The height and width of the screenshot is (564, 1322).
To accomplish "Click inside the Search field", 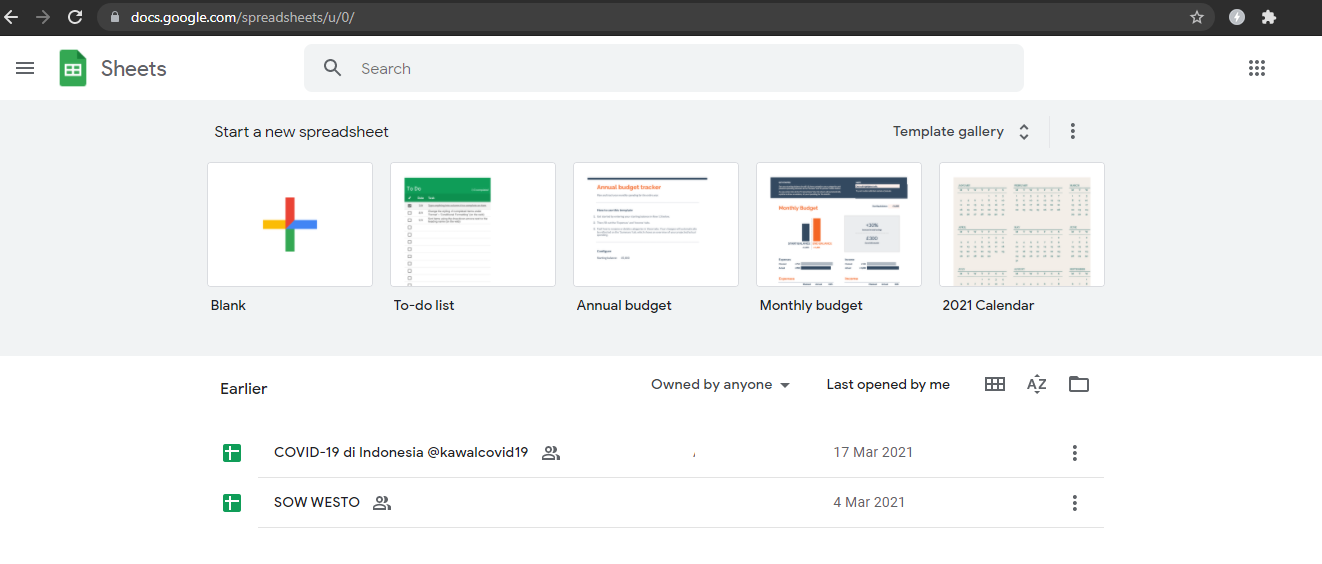I will click(x=664, y=68).
